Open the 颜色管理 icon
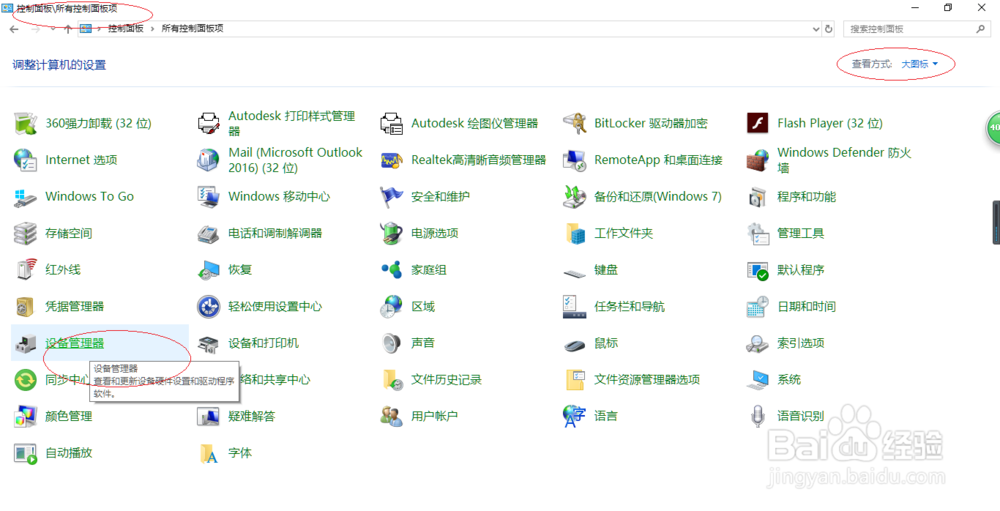The image size is (1000, 511). (25, 417)
